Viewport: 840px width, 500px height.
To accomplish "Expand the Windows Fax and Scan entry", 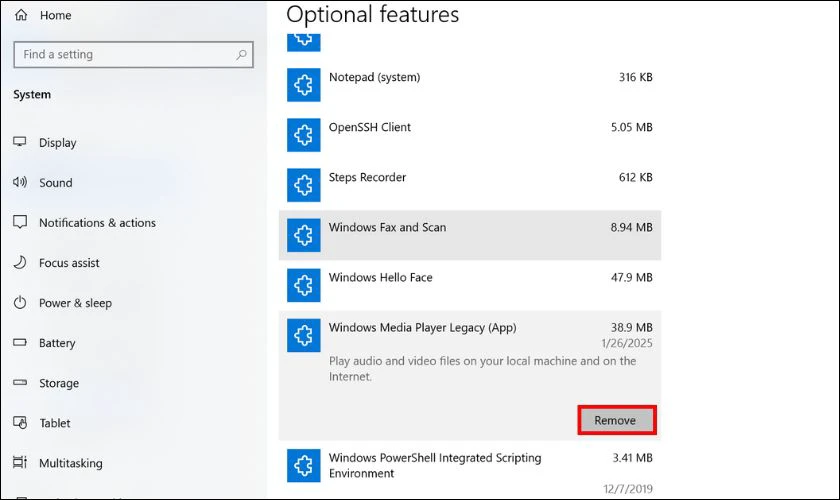I will point(470,235).
